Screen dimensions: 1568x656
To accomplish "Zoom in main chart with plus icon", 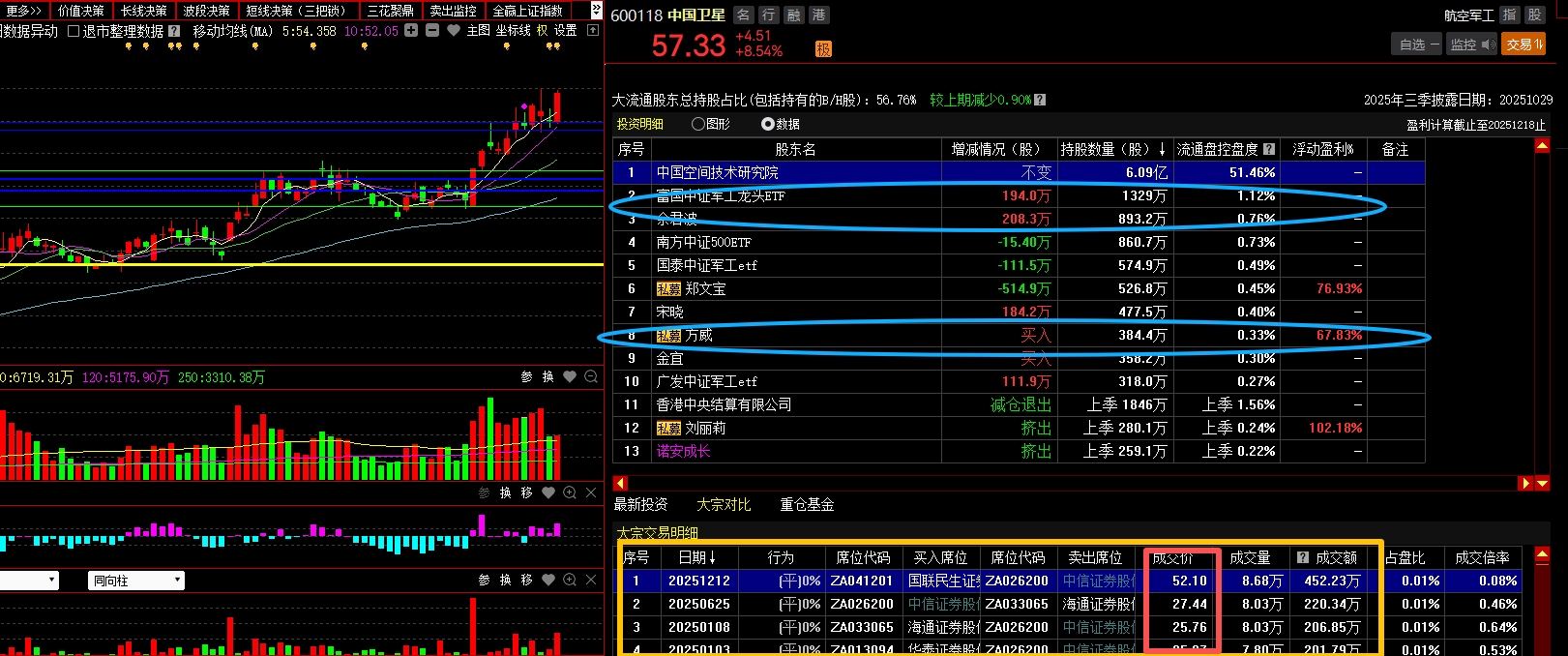I will click(411, 31).
